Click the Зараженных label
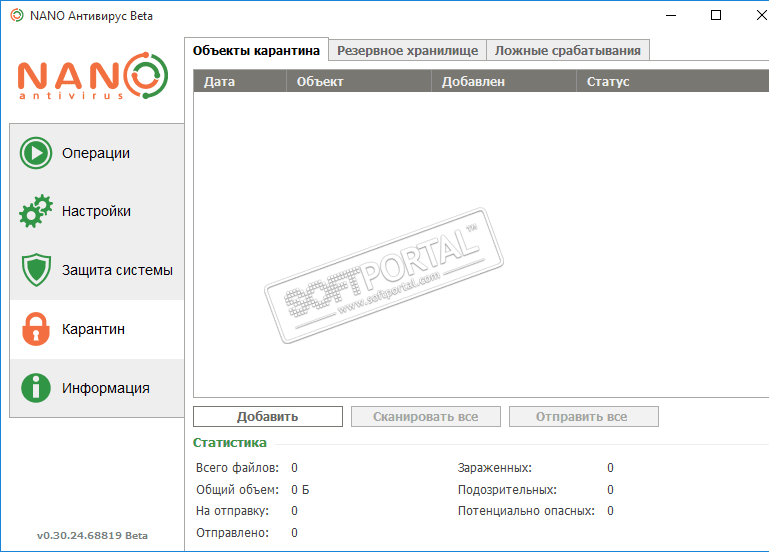The height and width of the screenshot is (552, 769). pyautogui.click(x=495, y=468)
